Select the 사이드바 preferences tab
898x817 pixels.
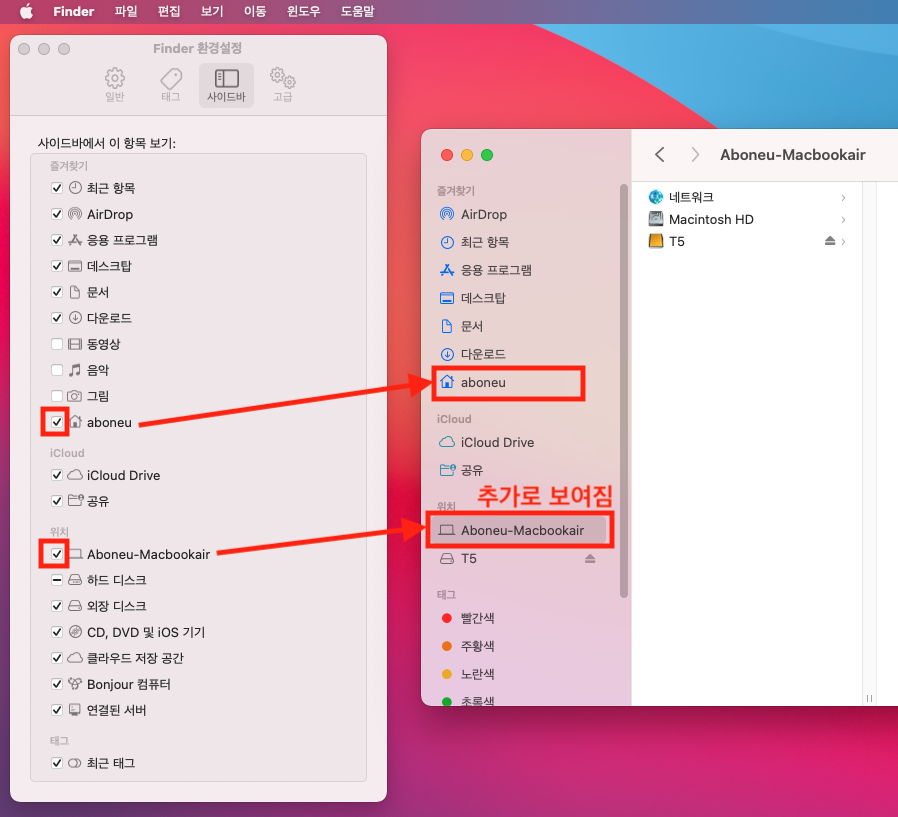pyautogui.click(x=226, y=85)
